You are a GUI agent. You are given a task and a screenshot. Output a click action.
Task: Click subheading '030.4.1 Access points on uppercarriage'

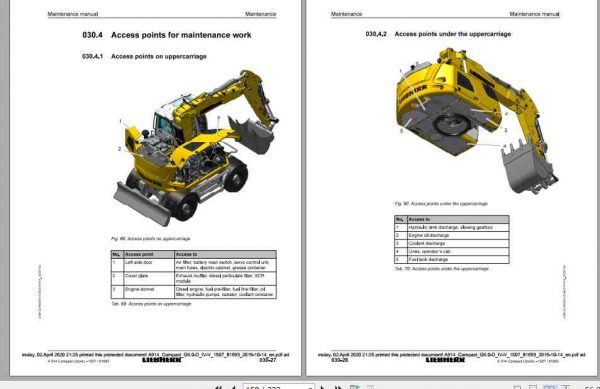point(144,57)
